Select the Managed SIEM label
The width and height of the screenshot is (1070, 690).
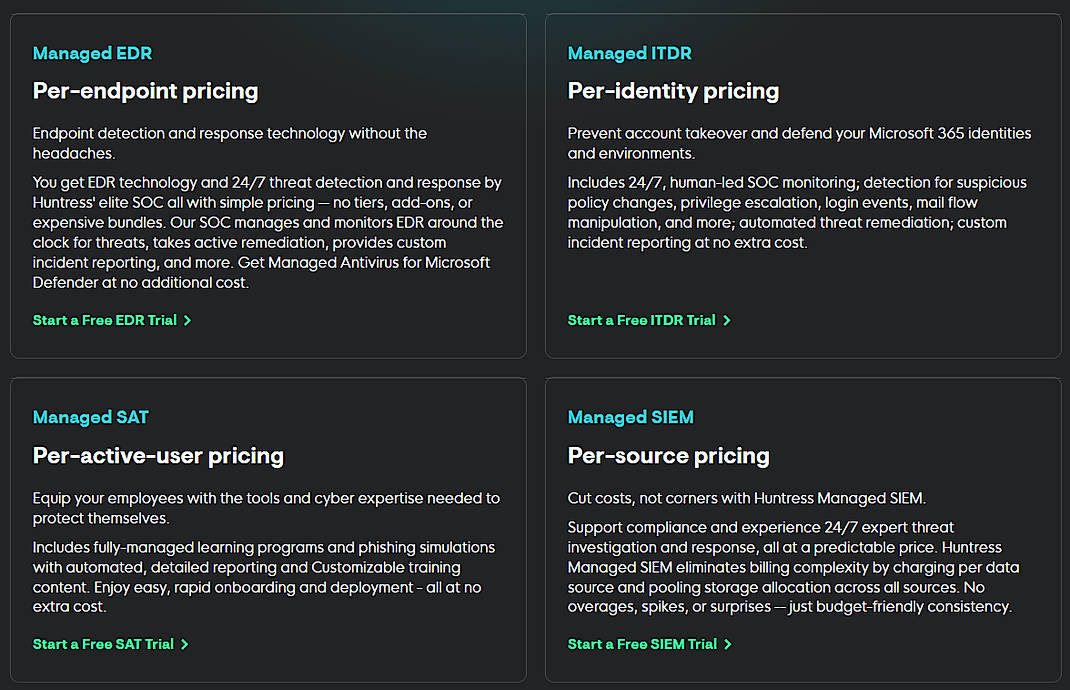630,418
